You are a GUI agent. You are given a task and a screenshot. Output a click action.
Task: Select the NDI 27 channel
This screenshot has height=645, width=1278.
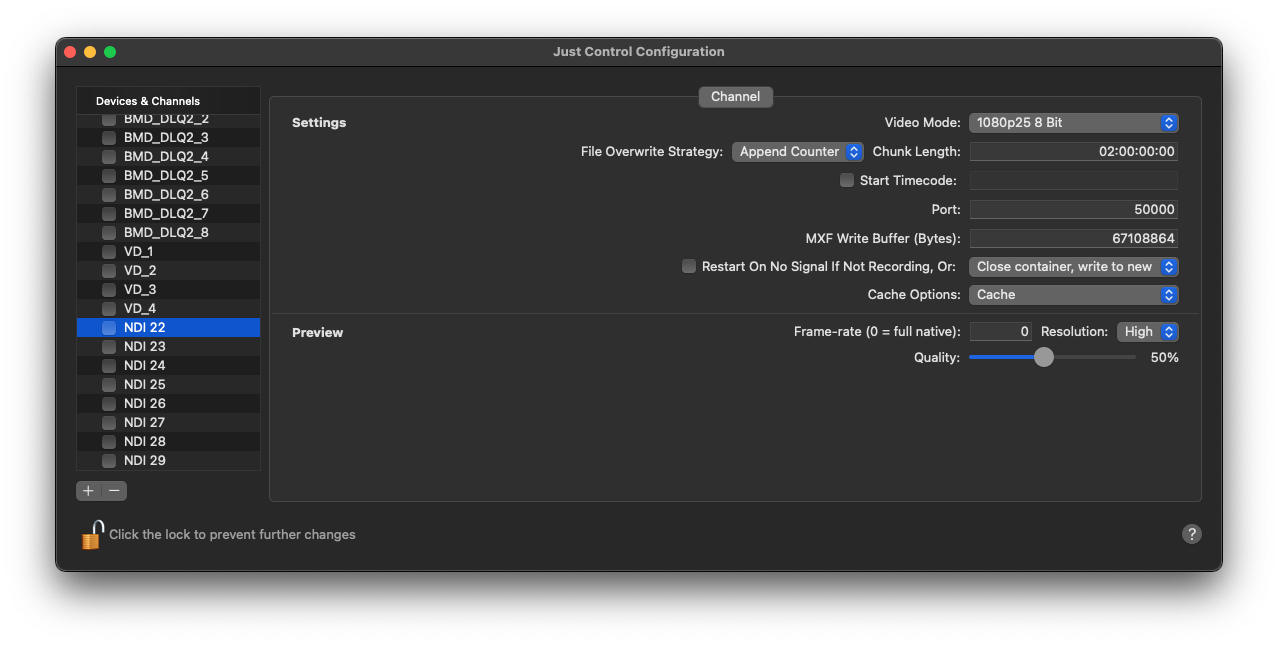(168, 423)
